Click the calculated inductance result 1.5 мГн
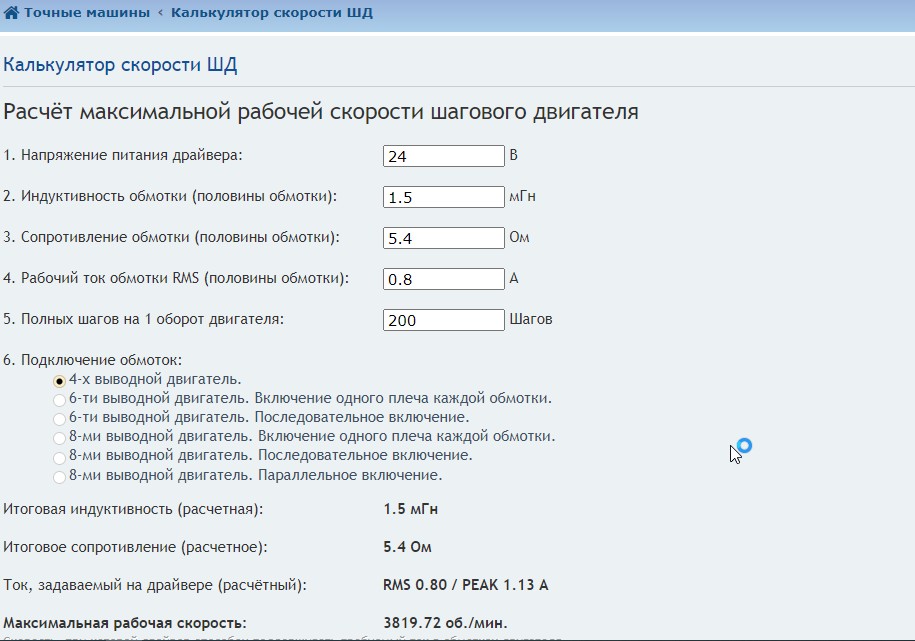The width and height of the screenshot is (915, 641). [x=410, y=509]
